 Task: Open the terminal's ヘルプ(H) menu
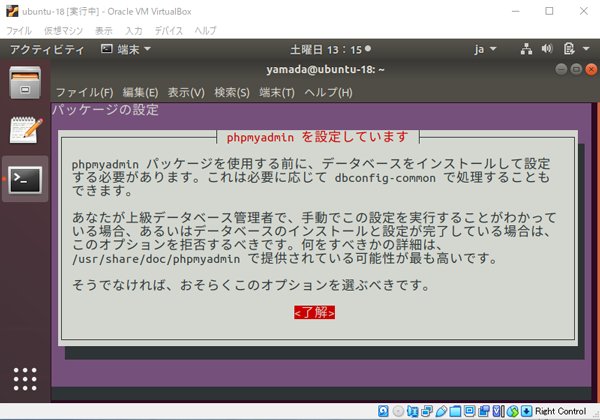pos(328,93)
